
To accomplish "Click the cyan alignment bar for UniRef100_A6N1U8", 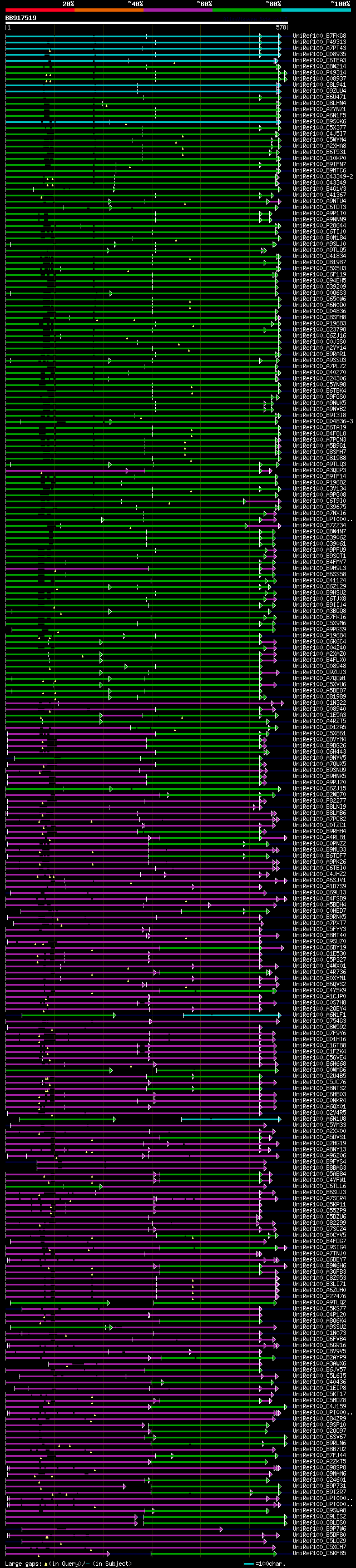I will (231, 1119).
